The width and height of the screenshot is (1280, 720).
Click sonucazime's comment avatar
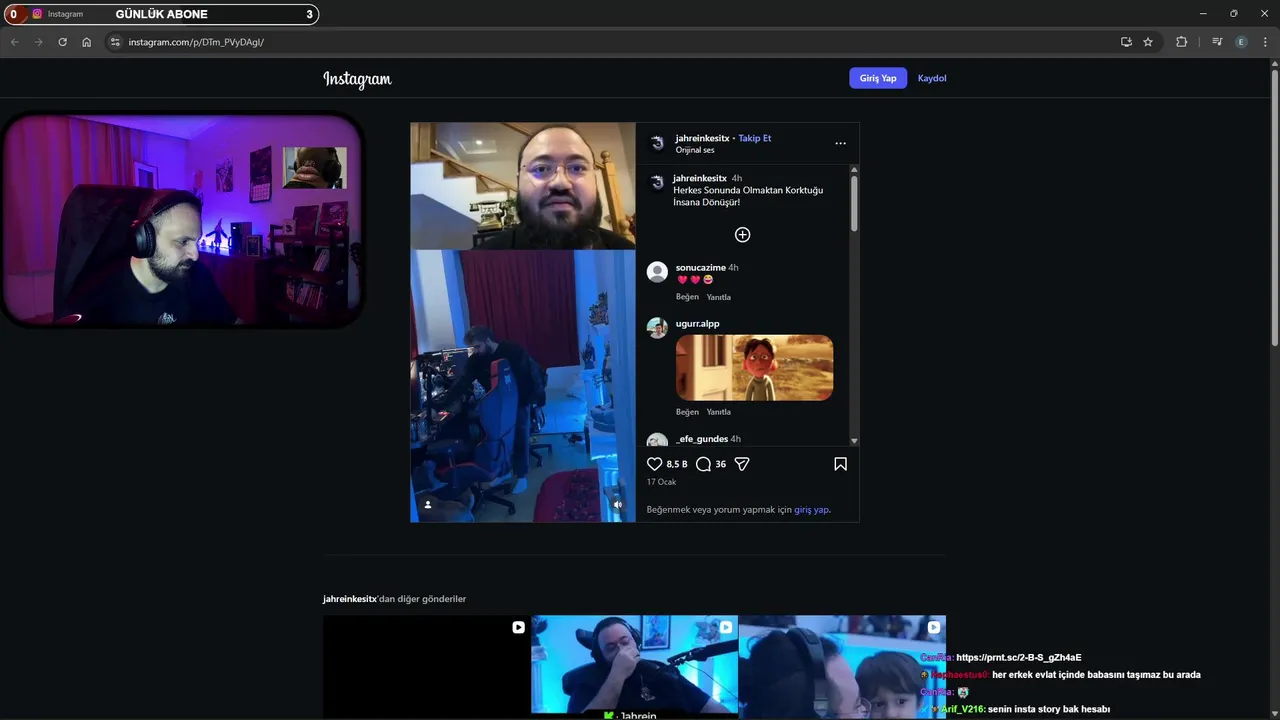pos(657,272)
